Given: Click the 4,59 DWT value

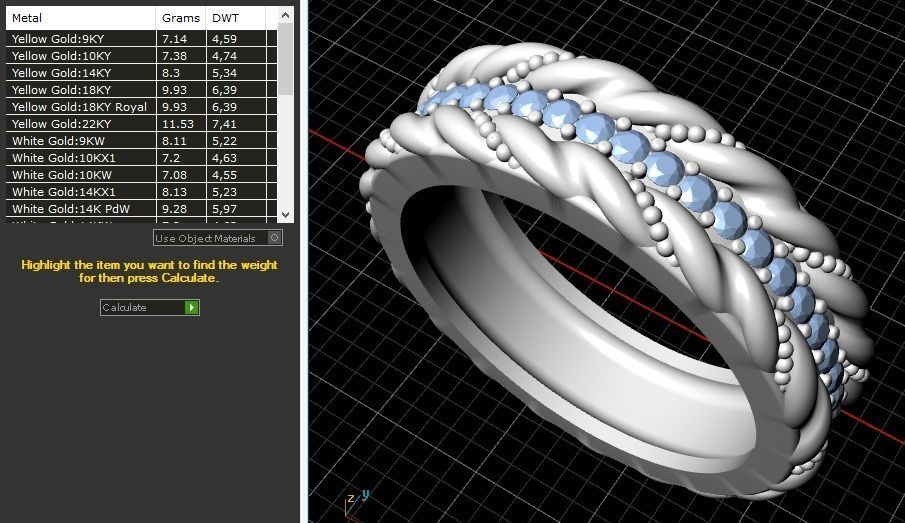Looking at the screenshot, I should 225,39.
